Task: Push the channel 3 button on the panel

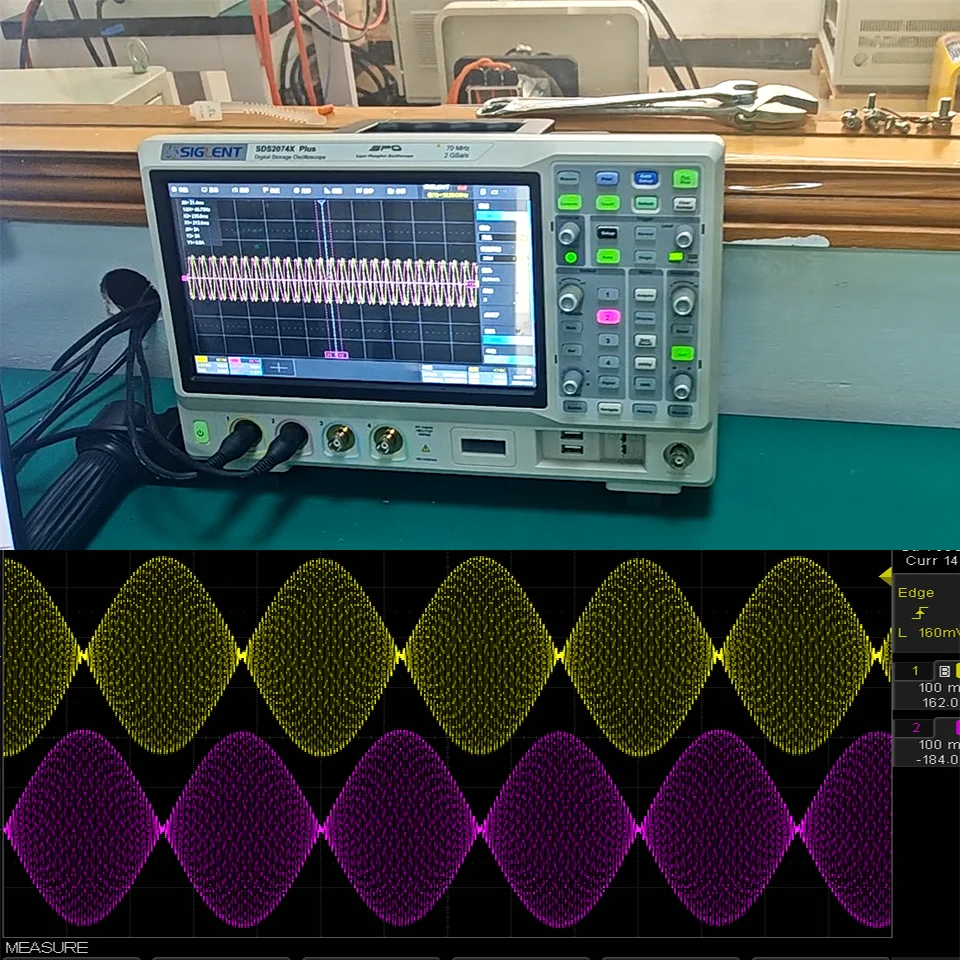Action: coord(607,340)
